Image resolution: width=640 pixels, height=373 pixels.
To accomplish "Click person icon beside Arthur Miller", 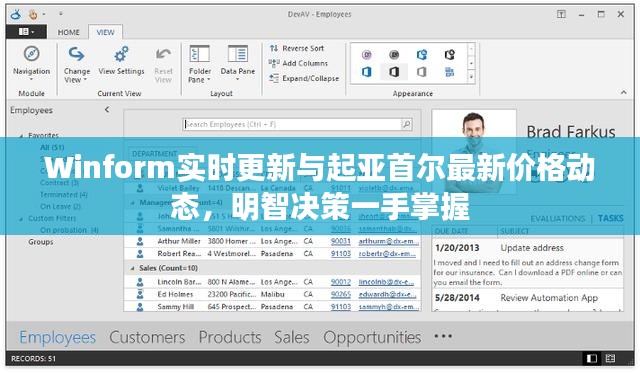I will tap(140, 241).
